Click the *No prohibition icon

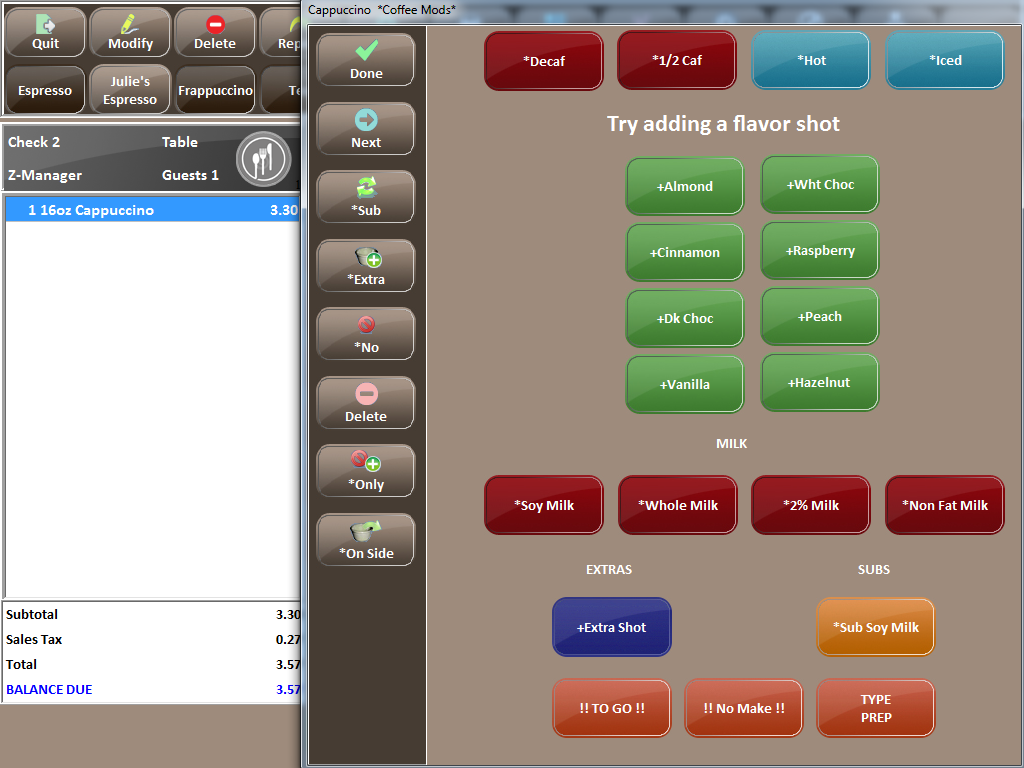coord(365,322)
